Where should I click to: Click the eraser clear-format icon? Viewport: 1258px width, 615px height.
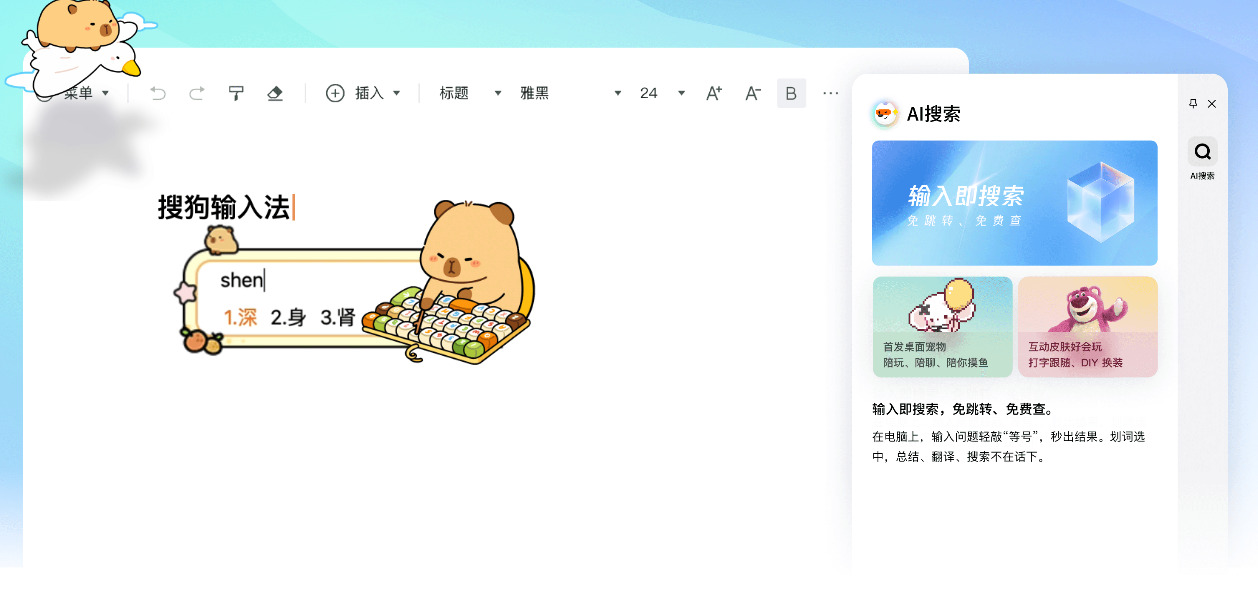click(x=275, y=93)
